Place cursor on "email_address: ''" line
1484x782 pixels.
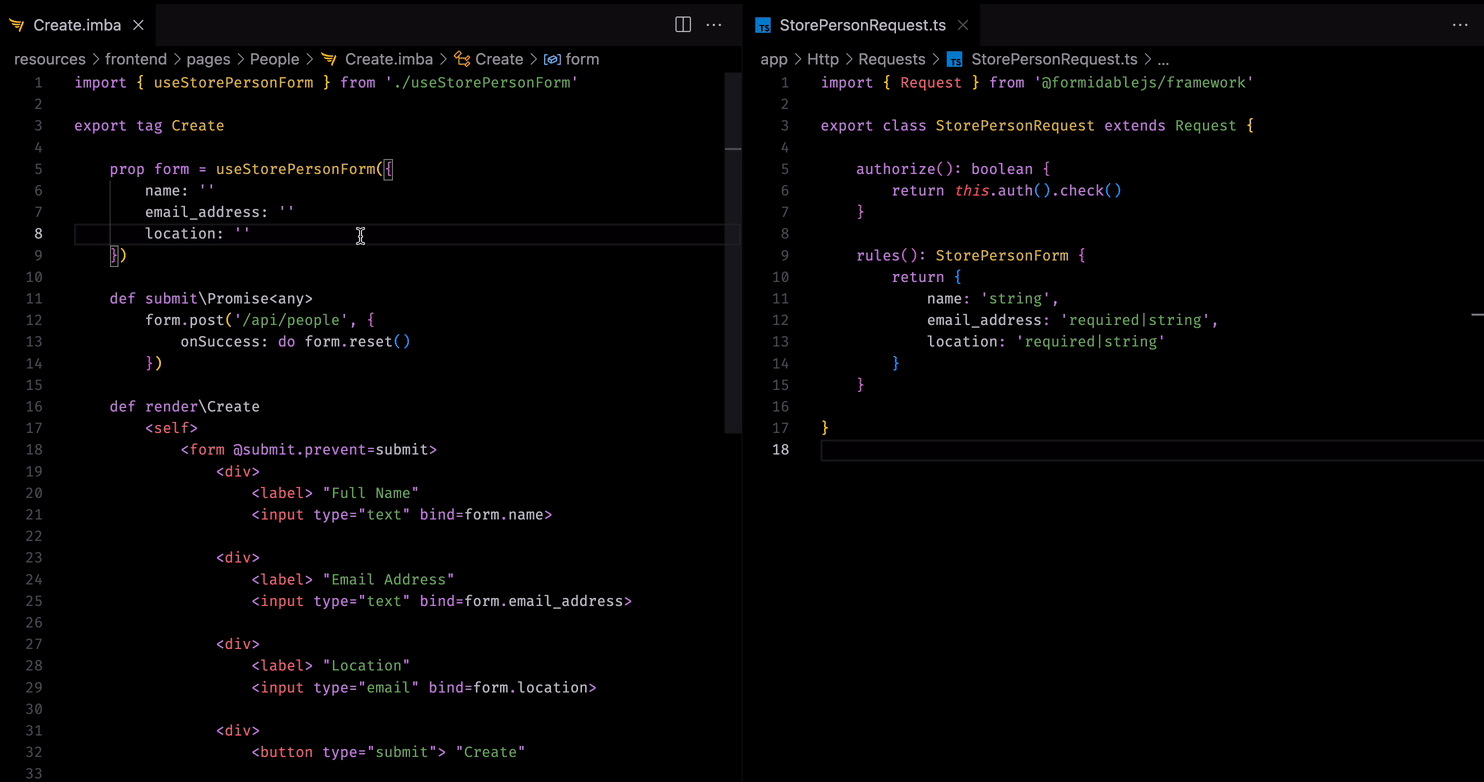tap(220, 212)
